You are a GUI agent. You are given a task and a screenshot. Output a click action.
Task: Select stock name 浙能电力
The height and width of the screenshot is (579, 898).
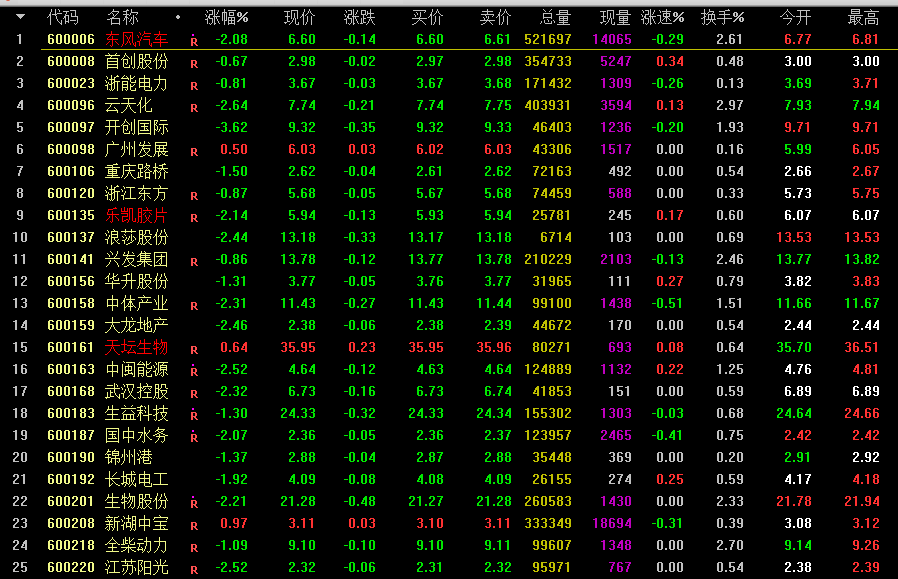point(136,84)
